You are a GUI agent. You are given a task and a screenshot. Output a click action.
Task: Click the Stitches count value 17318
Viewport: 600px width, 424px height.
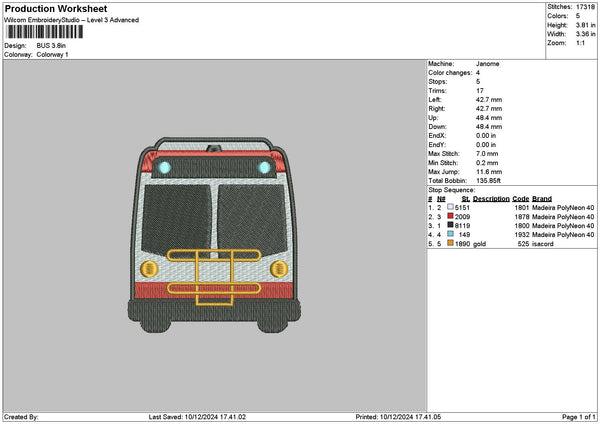[x=585, y=5]
